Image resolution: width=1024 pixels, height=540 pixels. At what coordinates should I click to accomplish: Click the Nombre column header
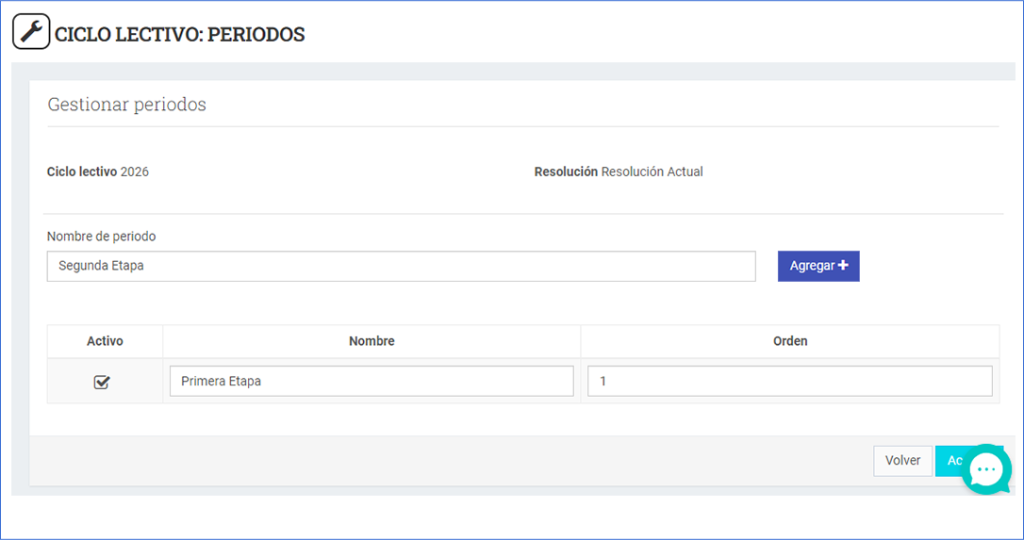pos(371,341)
